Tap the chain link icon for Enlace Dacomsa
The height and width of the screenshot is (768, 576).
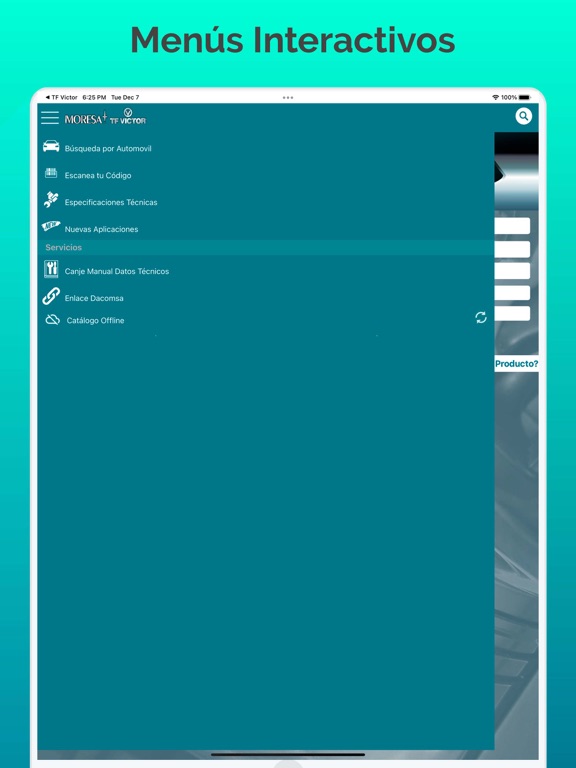coord(51,296)
